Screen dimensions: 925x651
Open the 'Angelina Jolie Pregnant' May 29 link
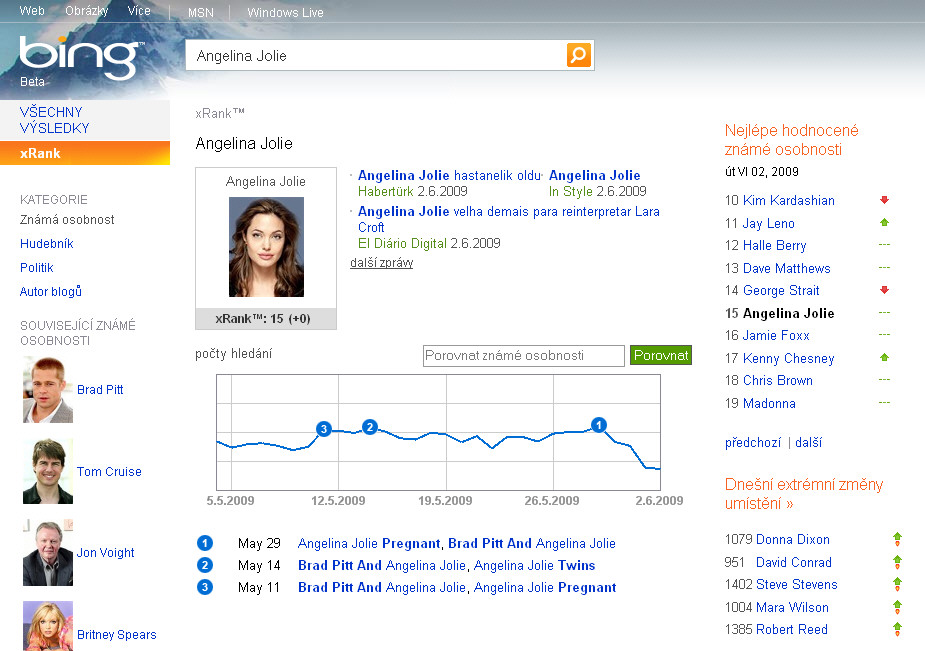tap(369, 543)
